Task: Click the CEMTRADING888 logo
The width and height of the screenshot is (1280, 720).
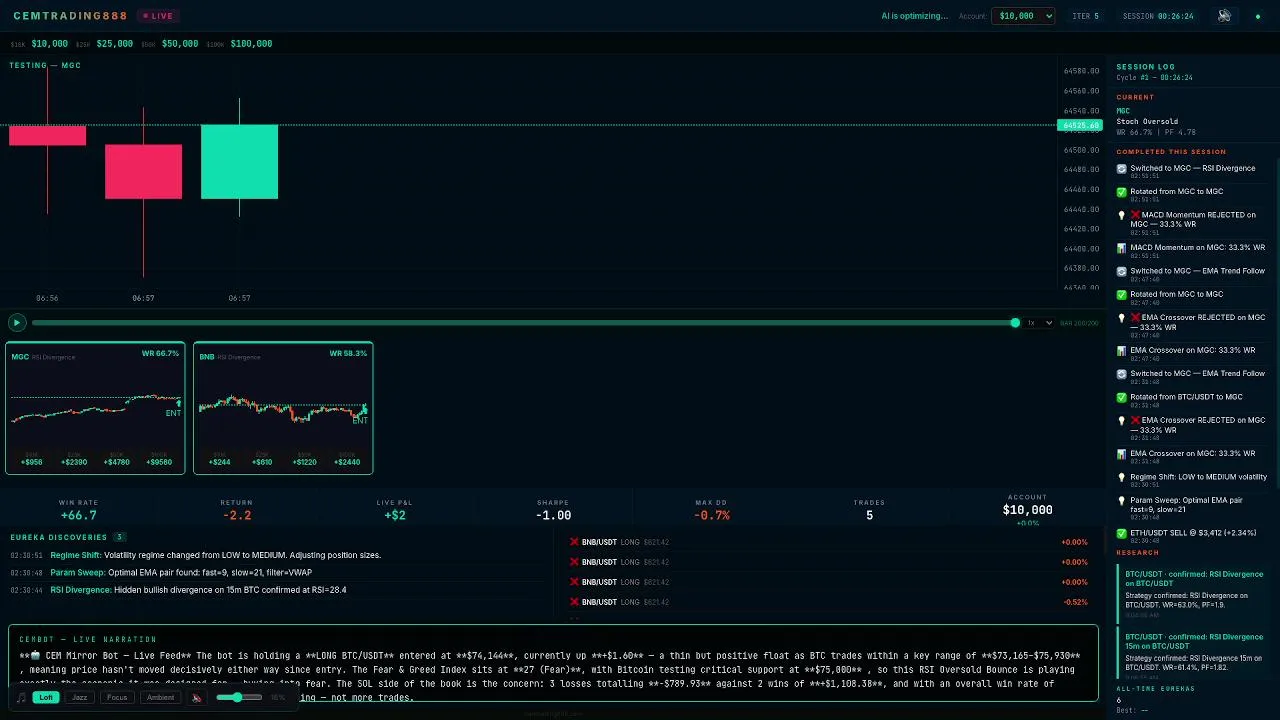Action: click(70, 16)
